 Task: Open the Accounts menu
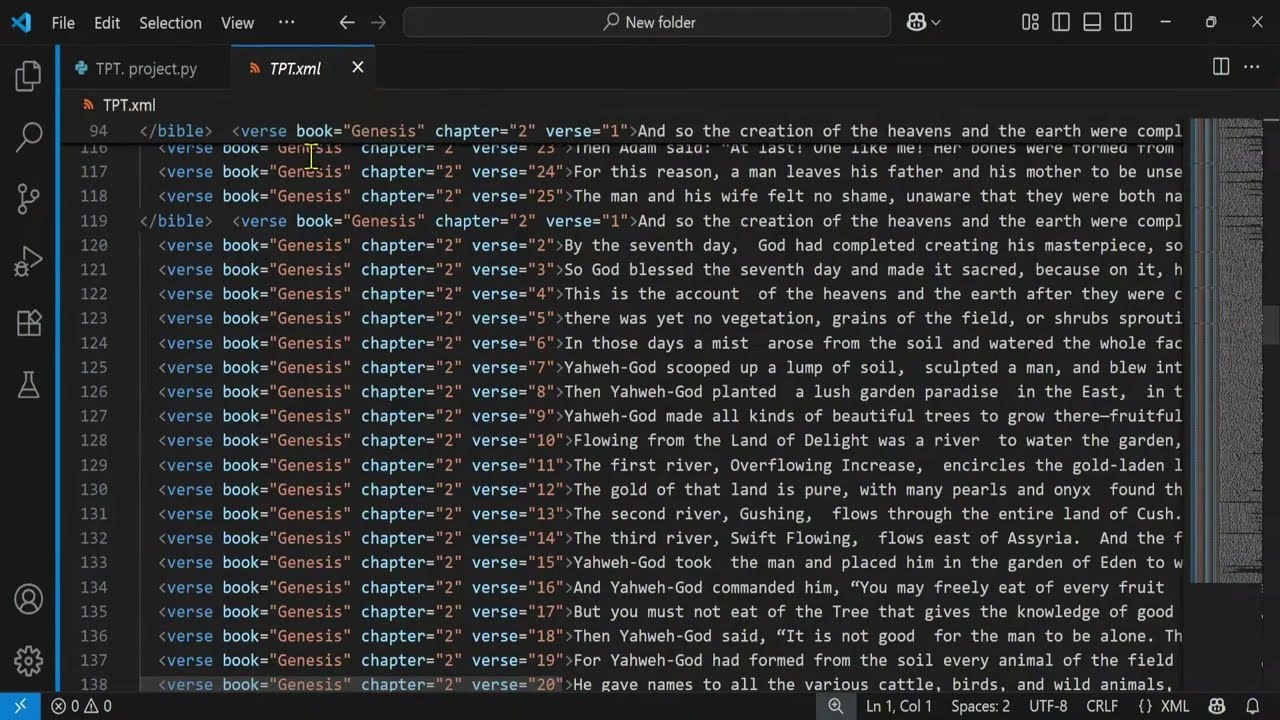click(29, 599)
